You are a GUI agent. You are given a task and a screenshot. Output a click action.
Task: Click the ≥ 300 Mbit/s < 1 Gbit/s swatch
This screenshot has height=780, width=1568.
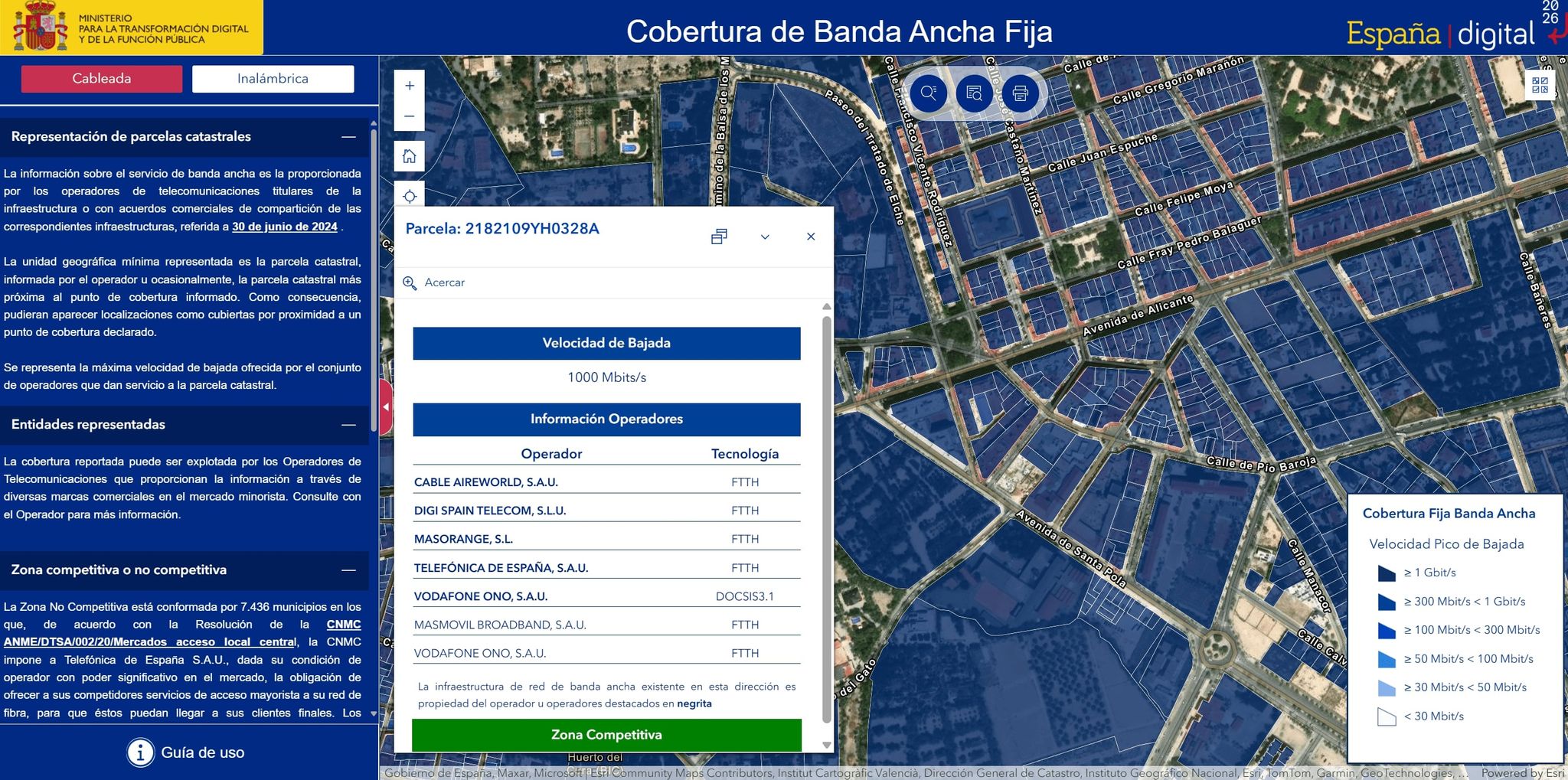click(1387, 602)
